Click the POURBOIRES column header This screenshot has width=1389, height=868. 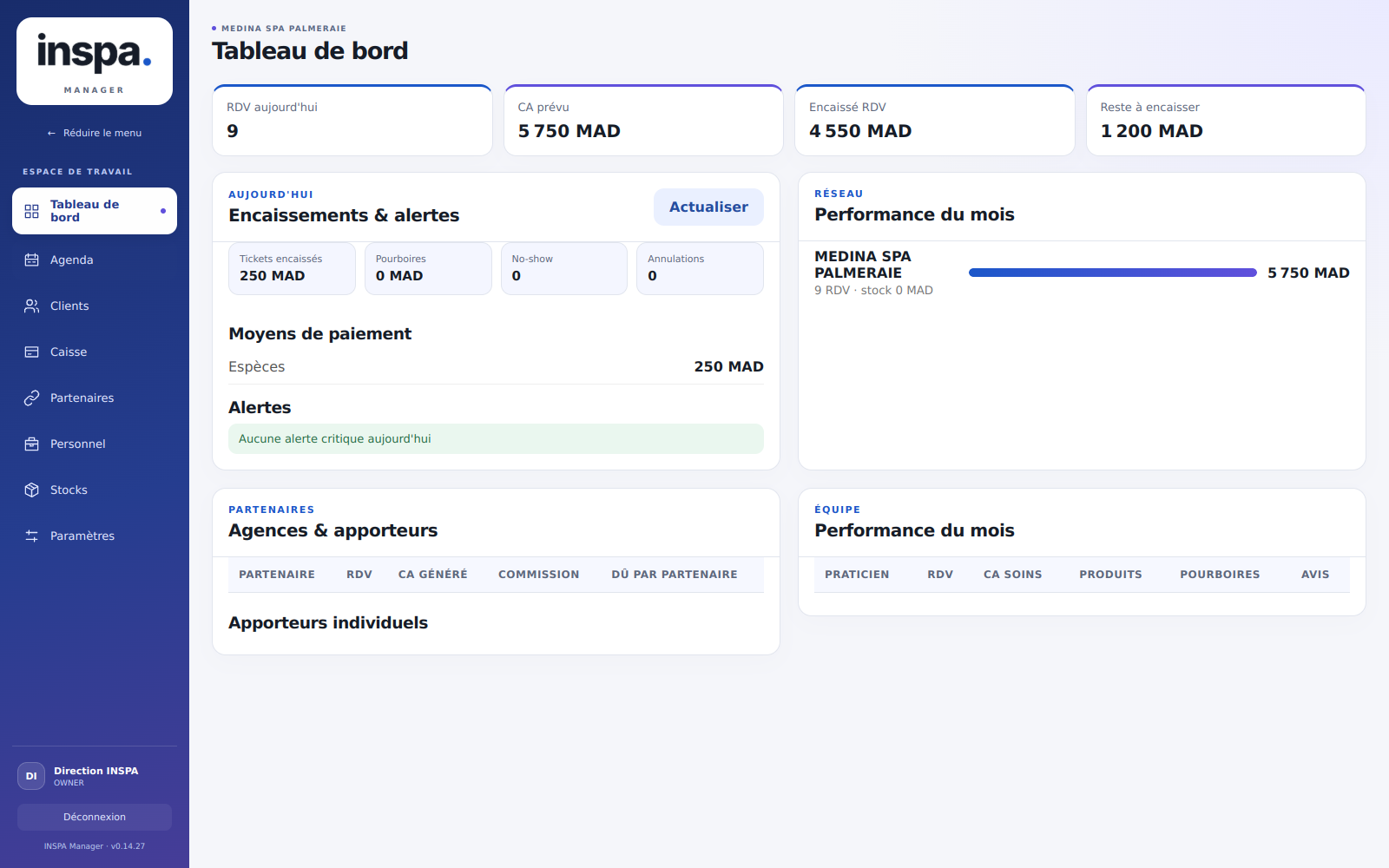pos(1220,575)
